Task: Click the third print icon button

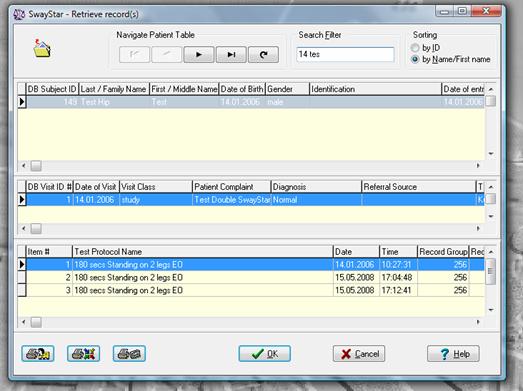Action: point(129,354)
